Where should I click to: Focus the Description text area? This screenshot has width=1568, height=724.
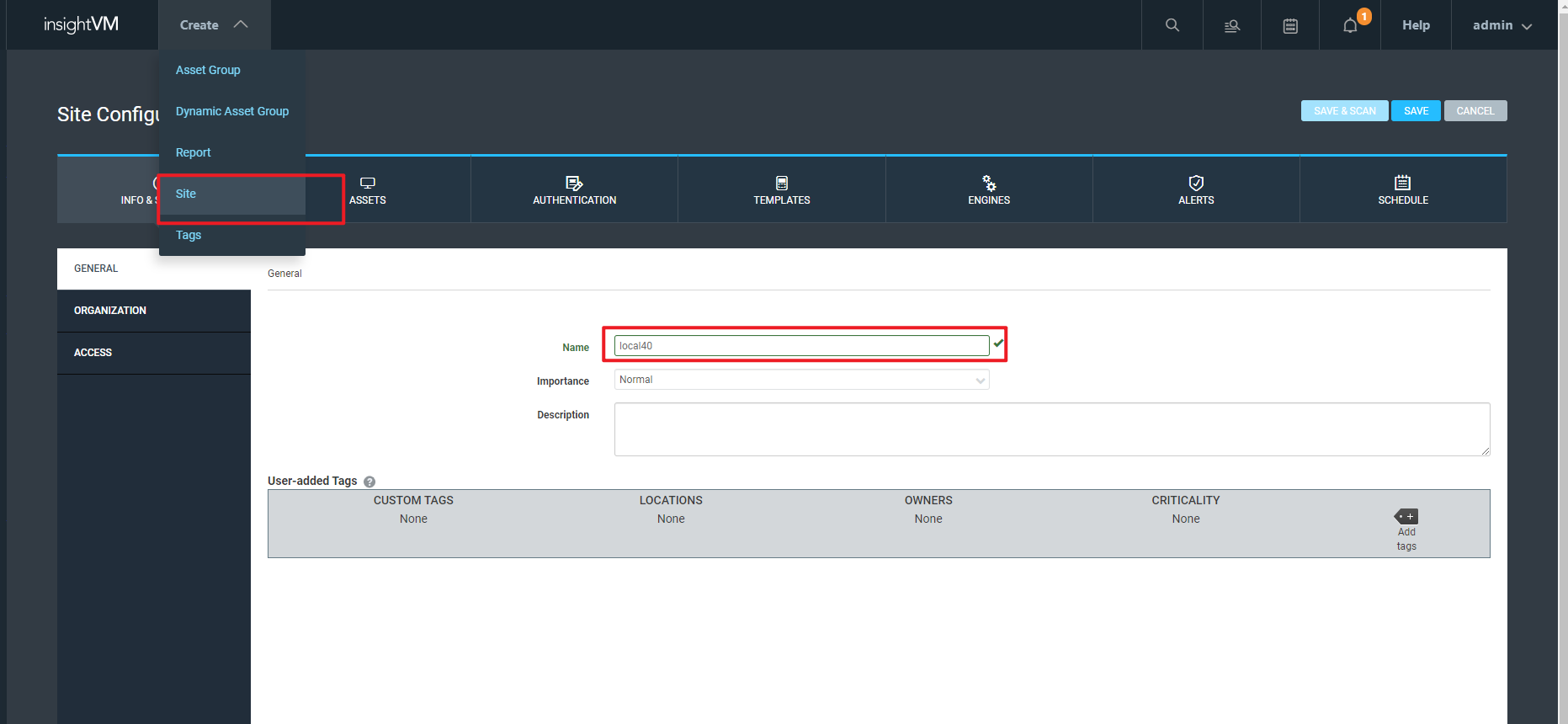[1052, 429]
